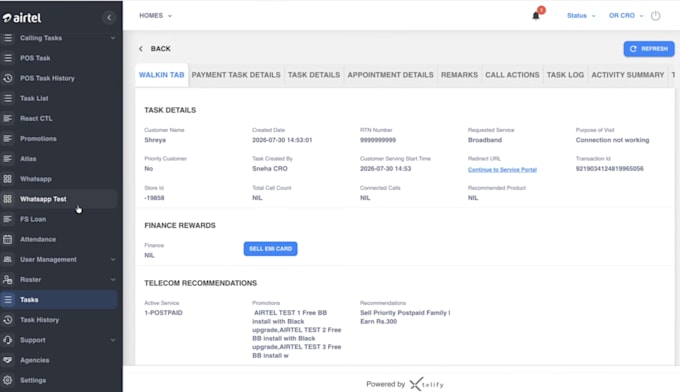Click the POS Task History clock icon

coord(8,78)
